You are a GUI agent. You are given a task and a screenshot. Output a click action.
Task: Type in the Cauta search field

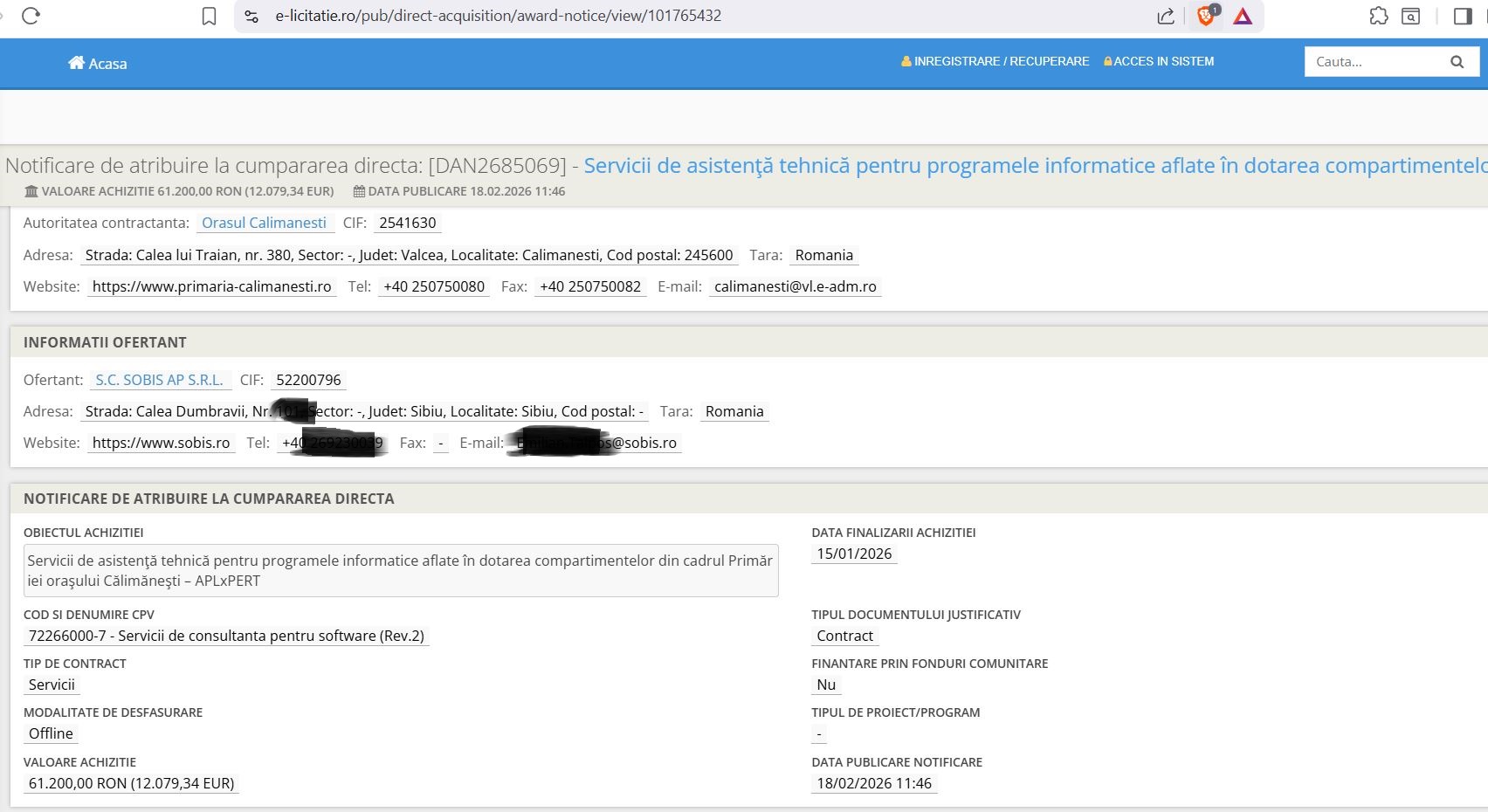(x=1373, y=62)
